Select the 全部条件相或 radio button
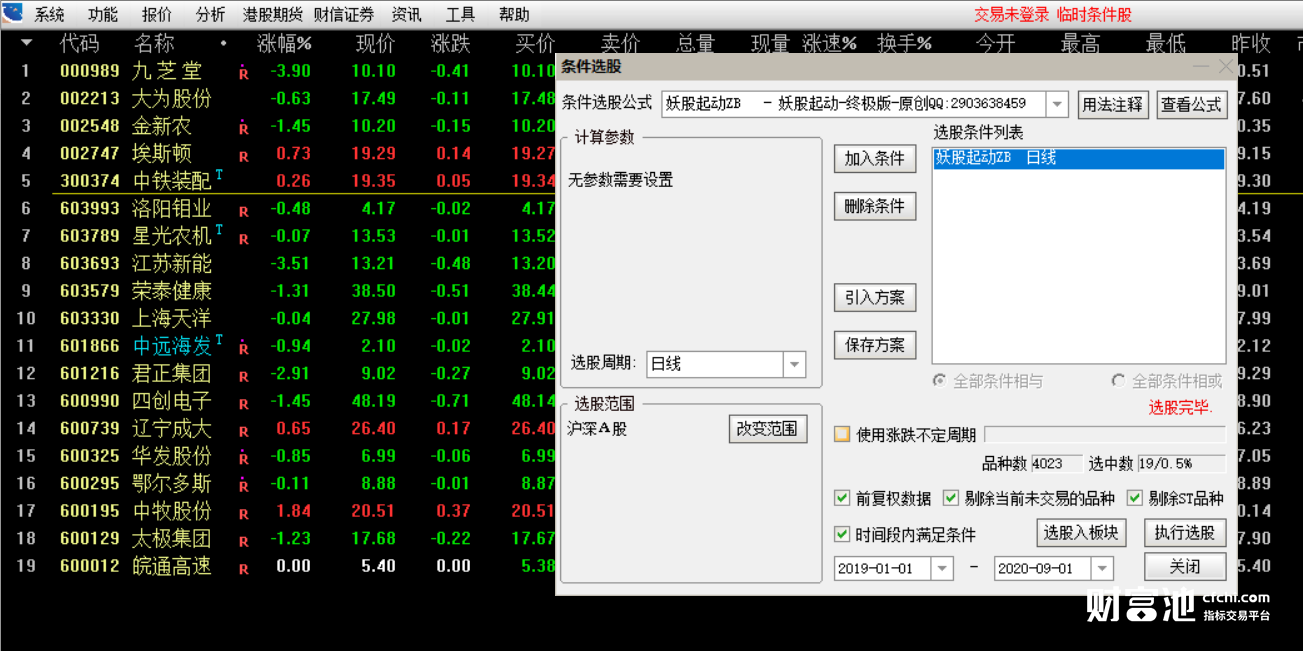The image size is (1303, 651). point(1118,381)
